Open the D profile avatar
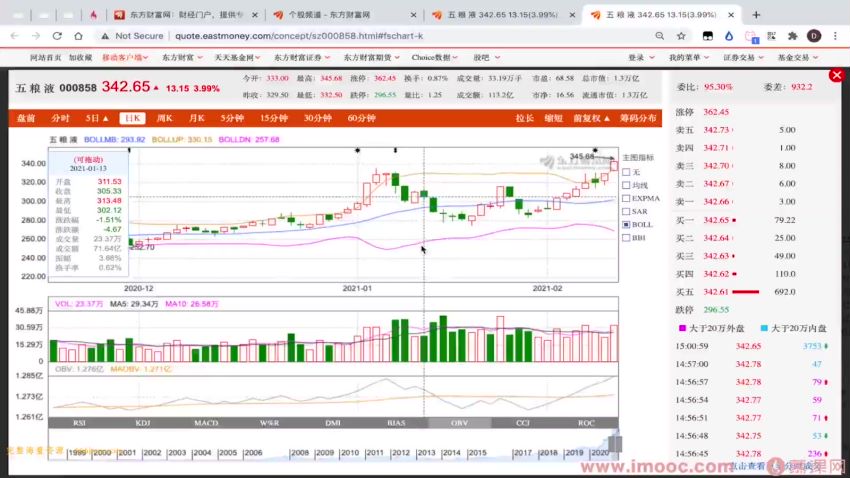Viewport: 850px width, 478px height. point(814,36)
